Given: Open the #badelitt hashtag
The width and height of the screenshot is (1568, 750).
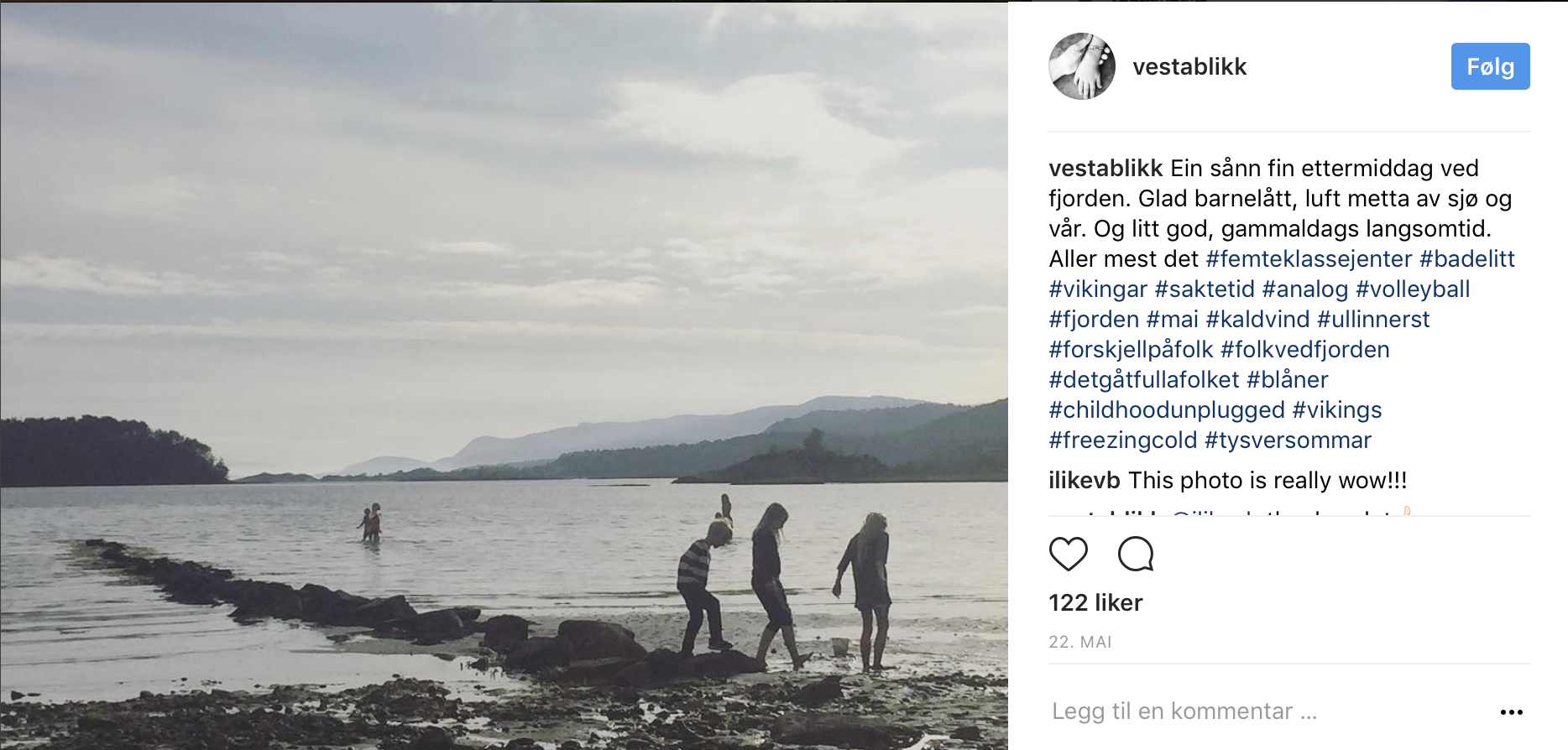Looking at the screenshot, I should (1466, 259).
